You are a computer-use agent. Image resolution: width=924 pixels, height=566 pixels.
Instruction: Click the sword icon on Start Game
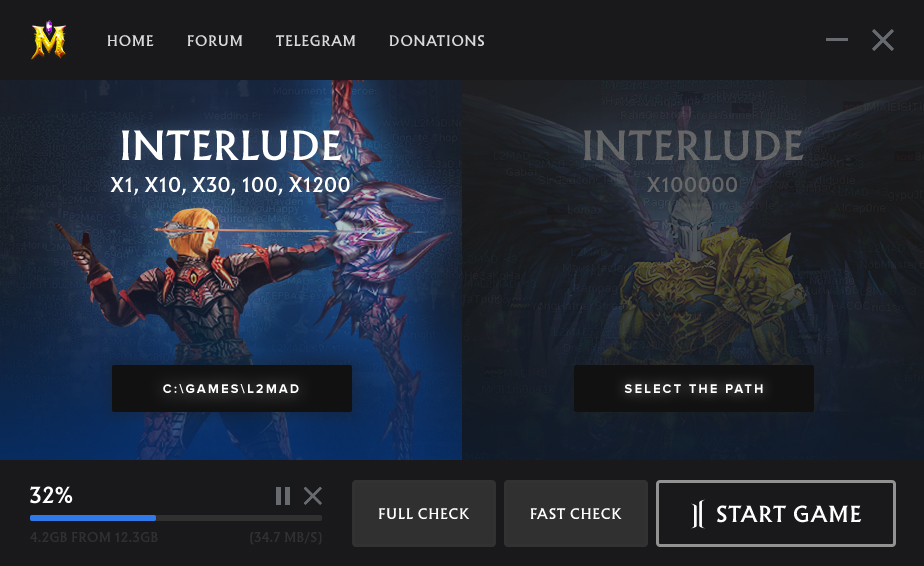(x=698, y=514)
